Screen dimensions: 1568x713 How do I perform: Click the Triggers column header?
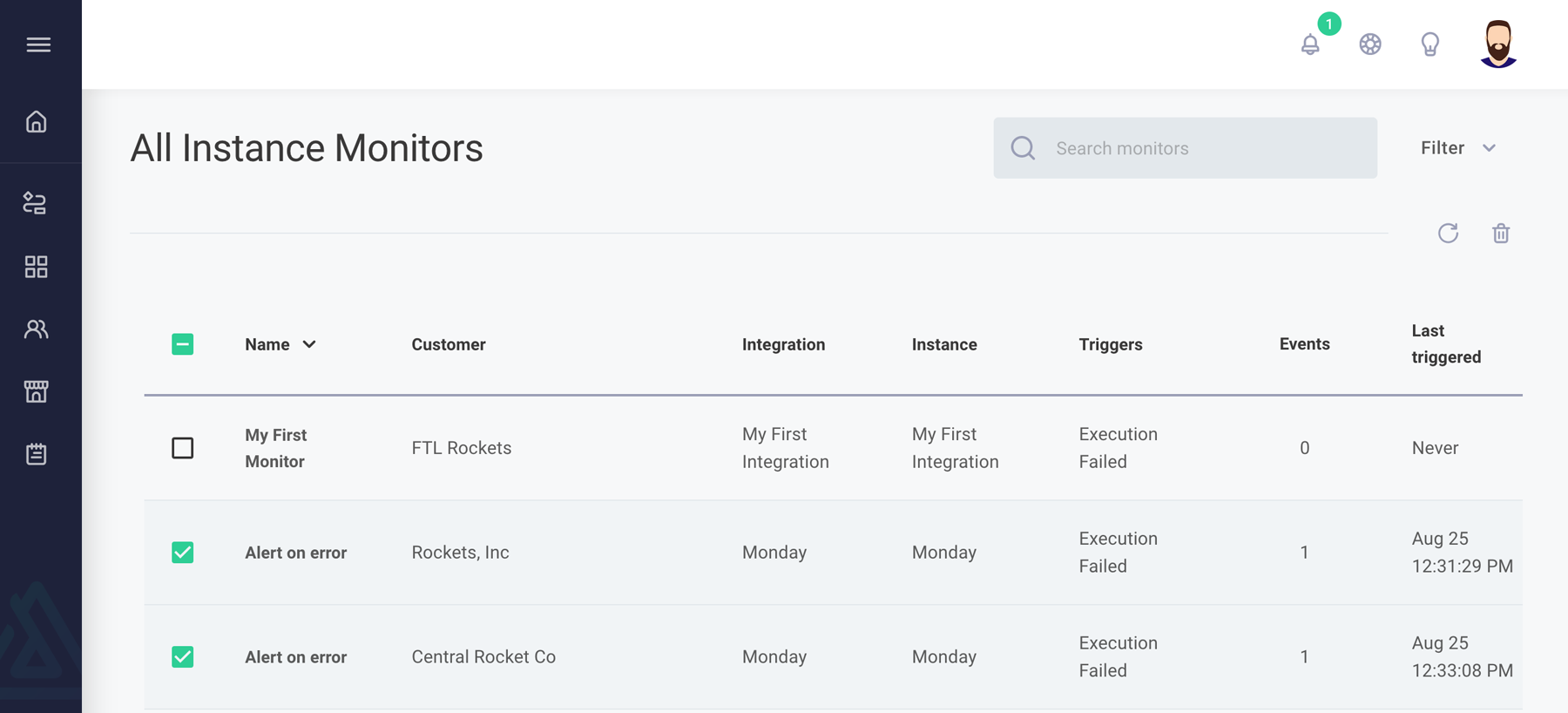(1111, 344)
